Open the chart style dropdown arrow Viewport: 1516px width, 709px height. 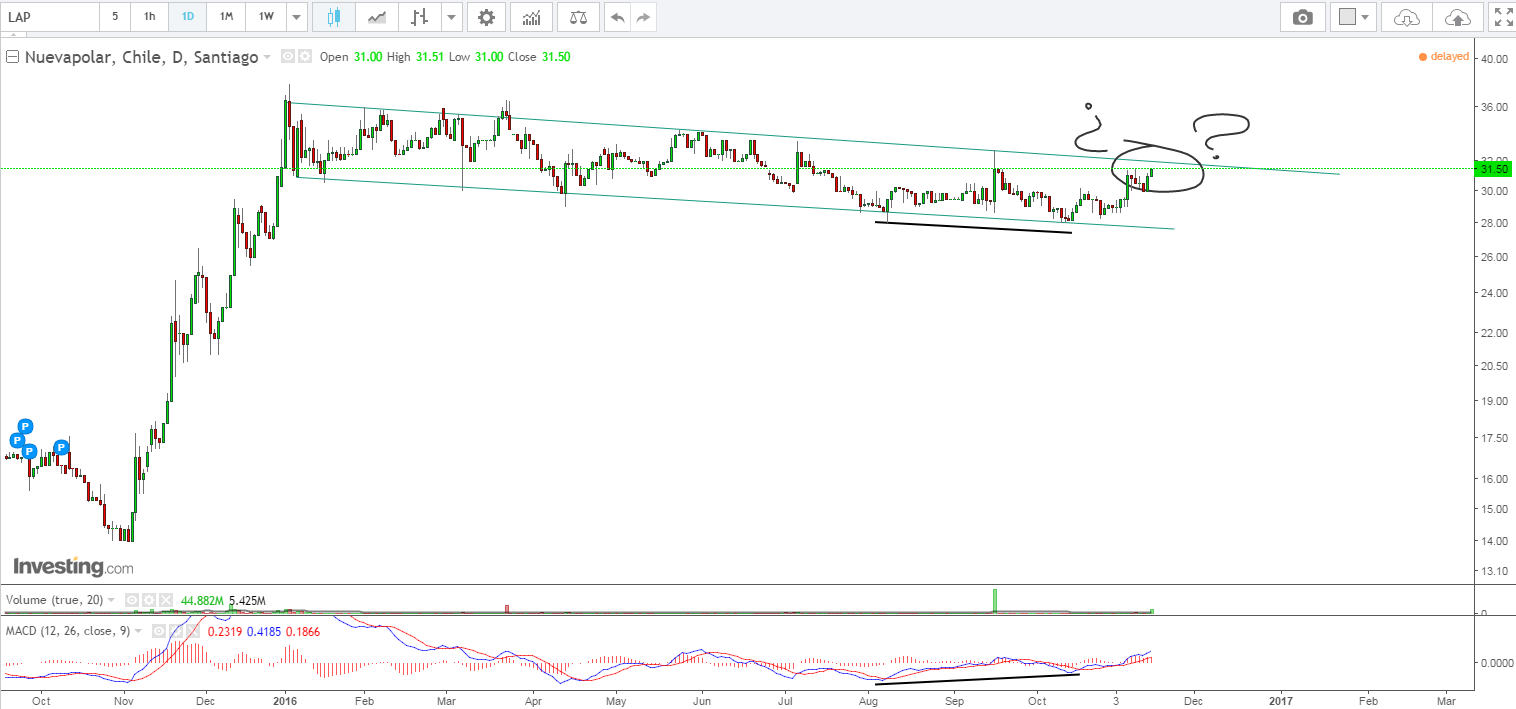tap(452, 17)
